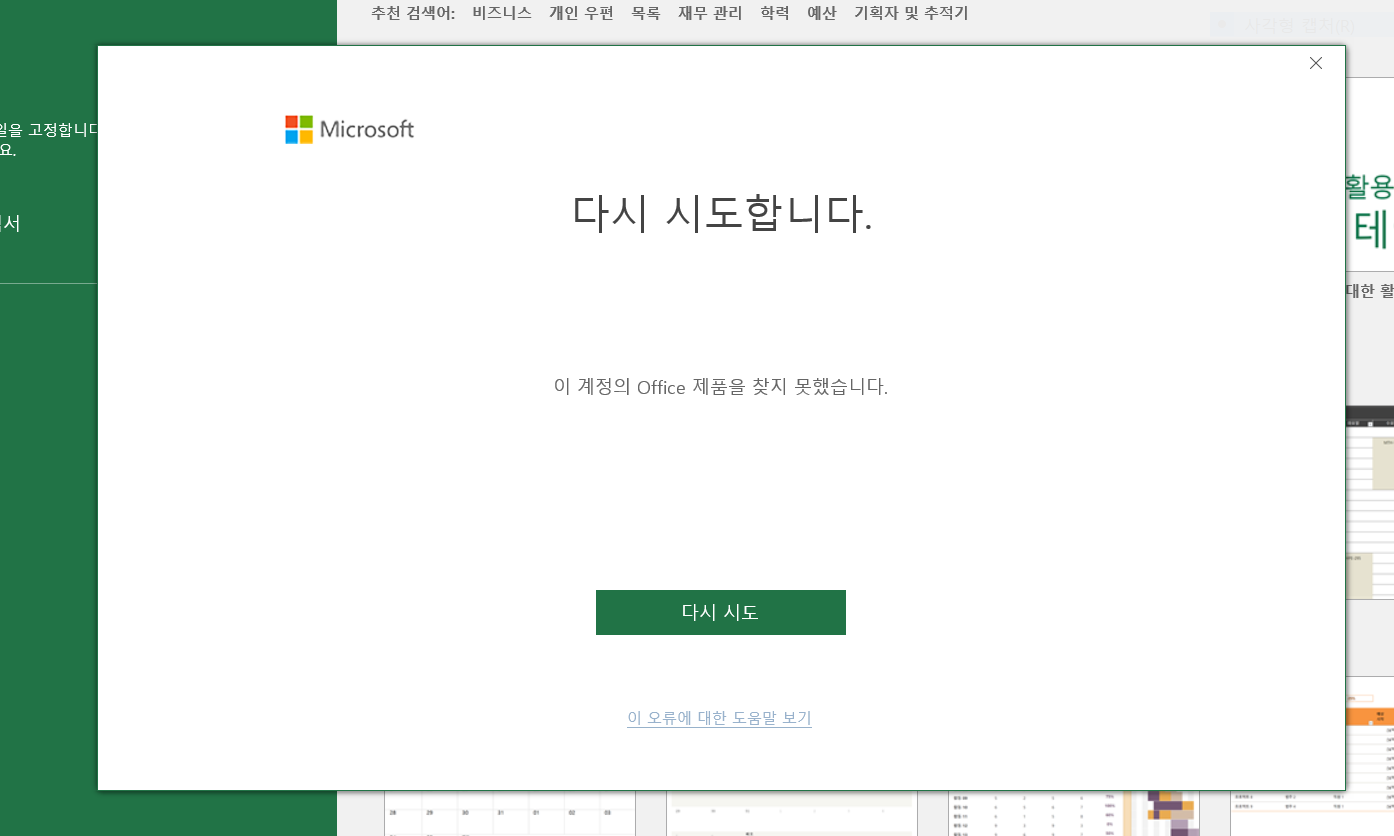Screen dimensions: 1394x836
Task: Open the calendar template thumbnail behind the dialog
Action: tap(510, 813)
